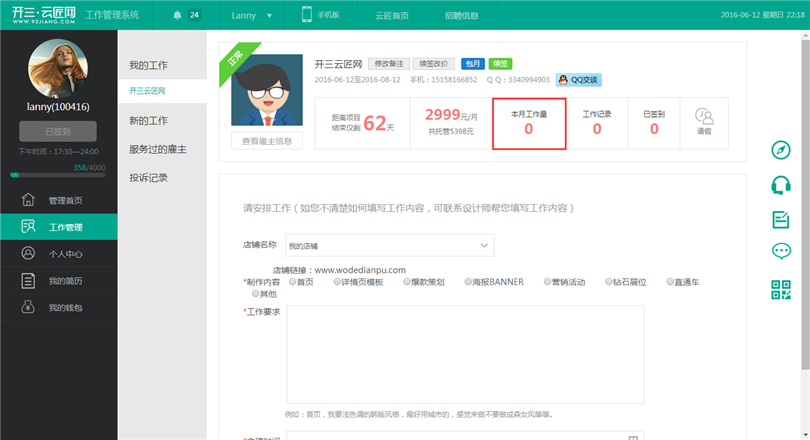Click the note edit icon on right

781,219
